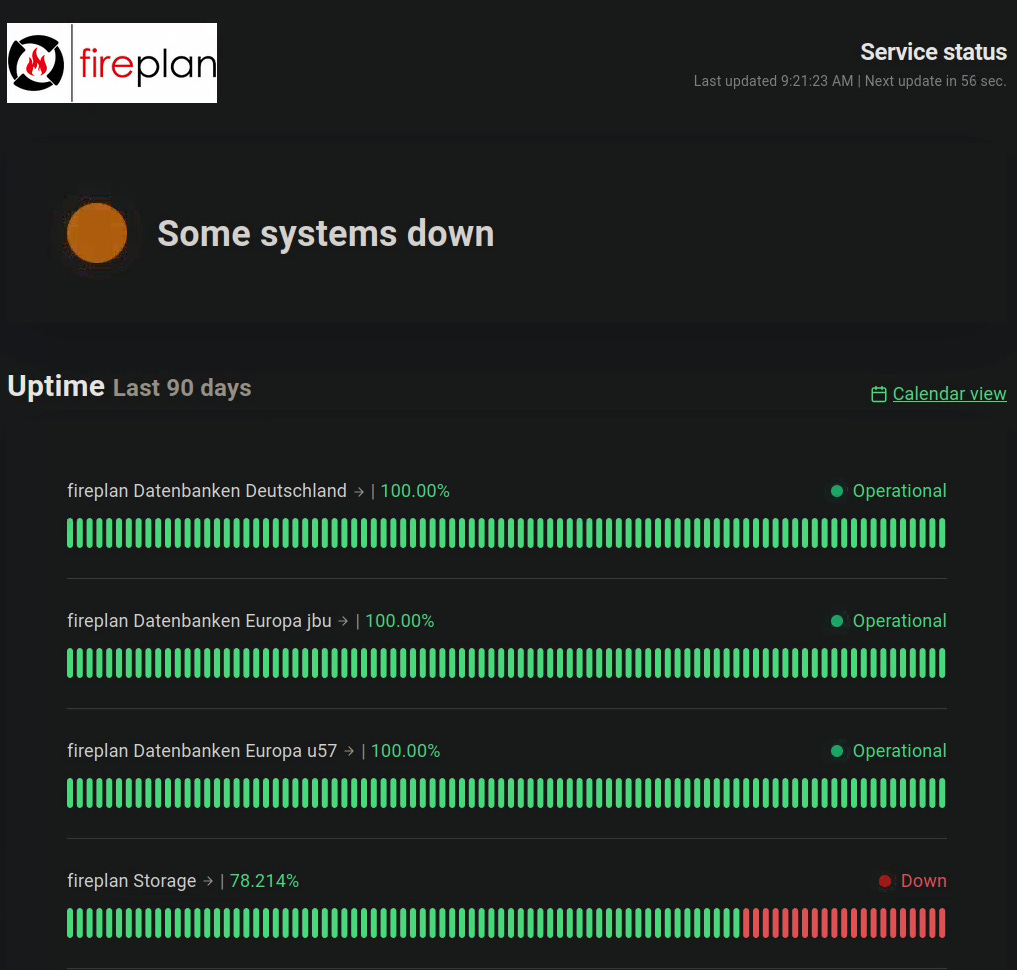The image size is (1017, 970).
Task: Click the Service status heading
Action: tap(933, 52)
